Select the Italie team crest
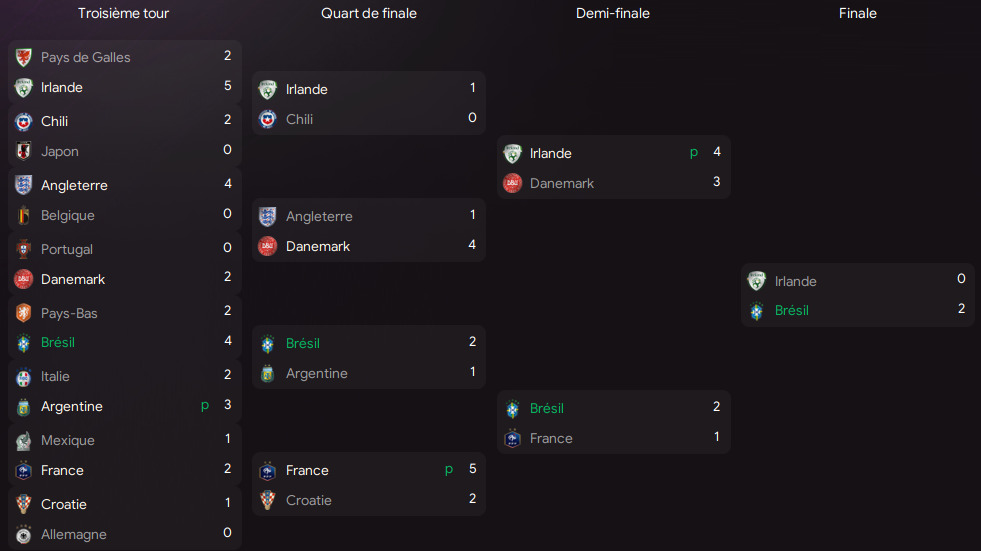Viewport: 981px width, 551px height. coord(24,376)
